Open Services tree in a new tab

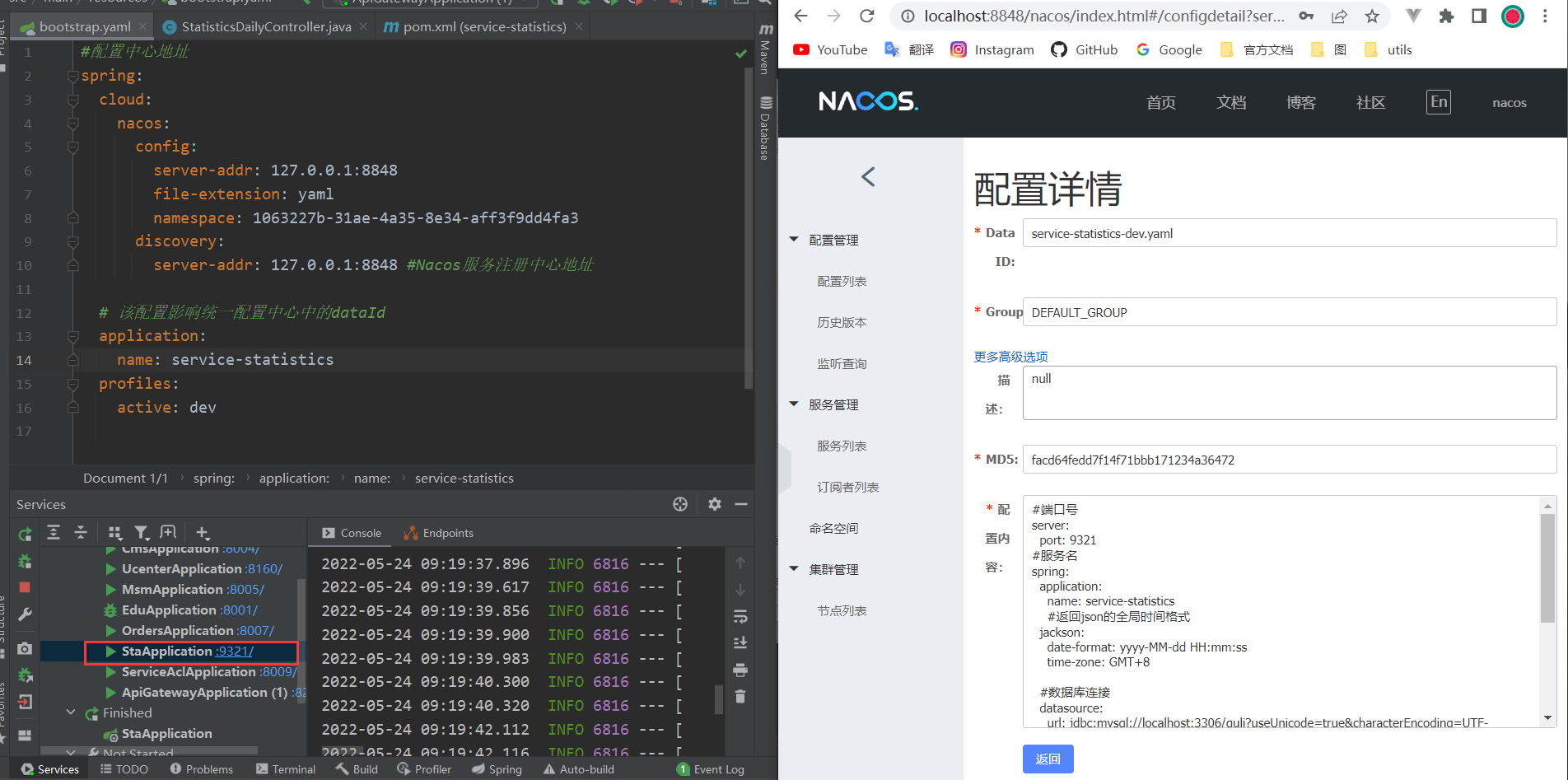tap(168, 532)
